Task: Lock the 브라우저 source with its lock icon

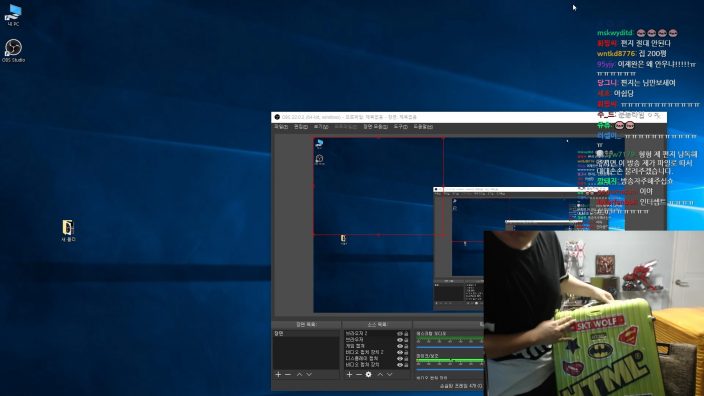Action: tap(406, 340)
